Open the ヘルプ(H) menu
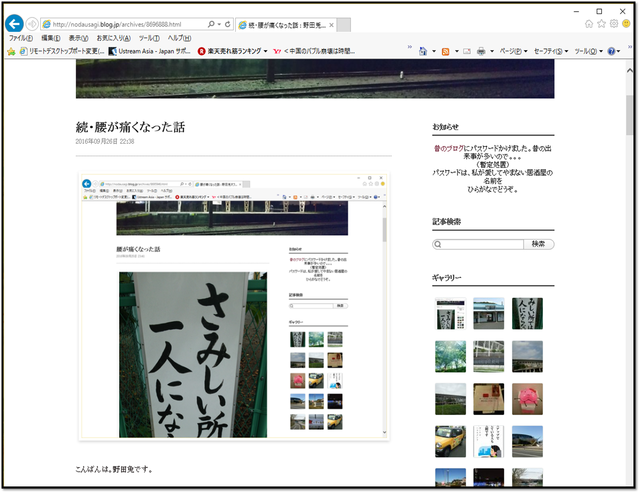Viewport: 640px width, 493px height. 179,38
